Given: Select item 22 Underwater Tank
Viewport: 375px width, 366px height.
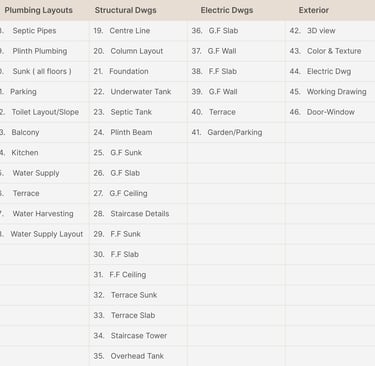Looking at the screenshot, I should pyautogui.click(x=132, y=92).
